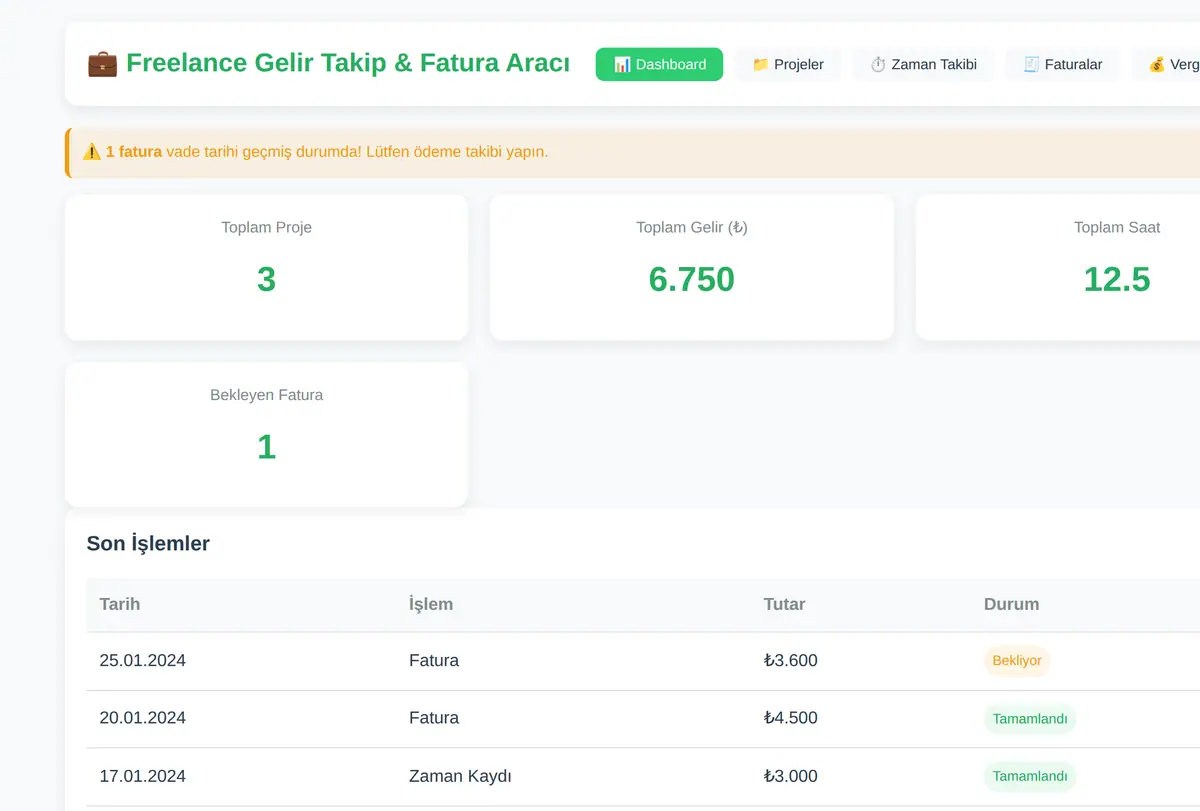Switch to the Projeler tab

788,64
